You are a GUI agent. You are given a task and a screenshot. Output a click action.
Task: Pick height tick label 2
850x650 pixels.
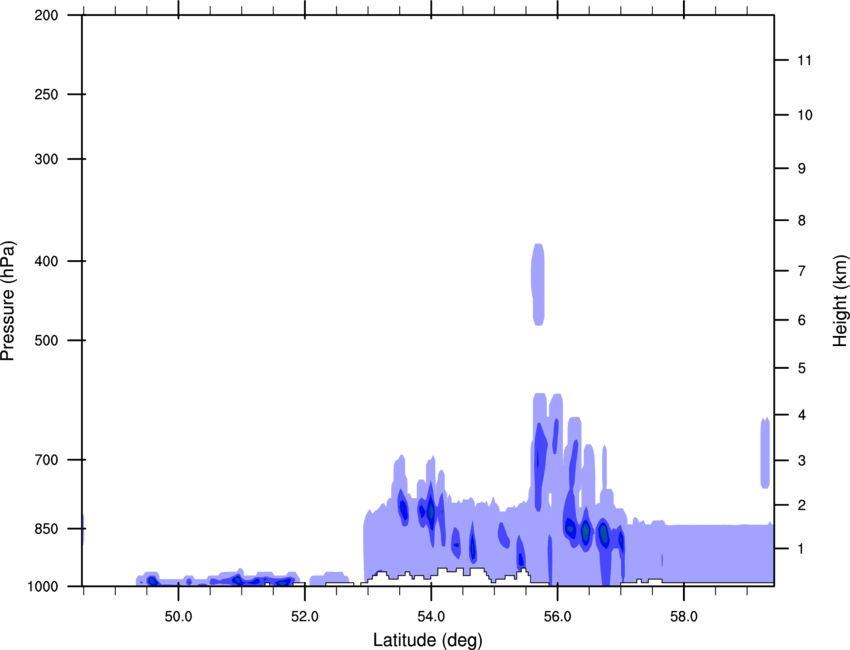click(x=802, y=505)
